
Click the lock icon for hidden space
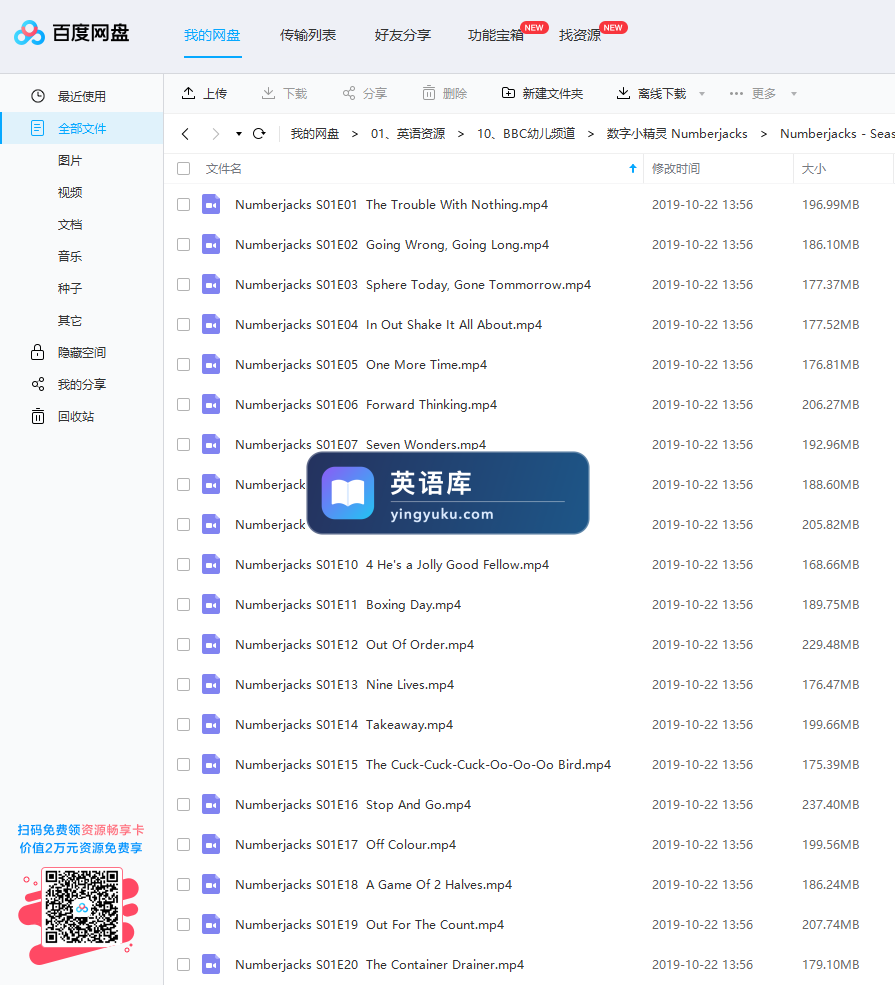coord(38,352)
